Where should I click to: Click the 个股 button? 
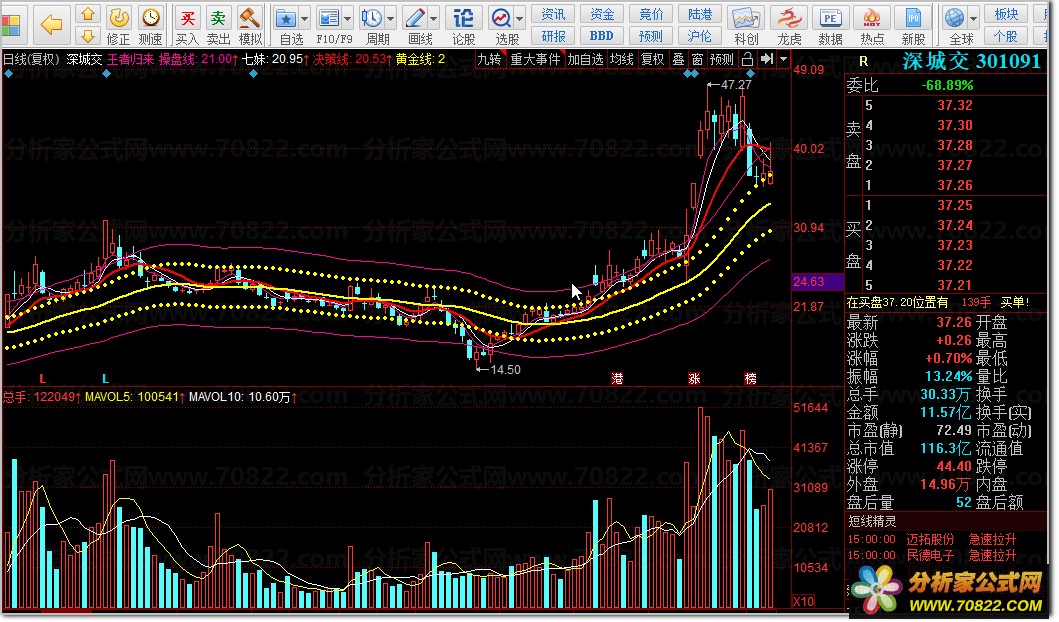[x=1006, y=35]
